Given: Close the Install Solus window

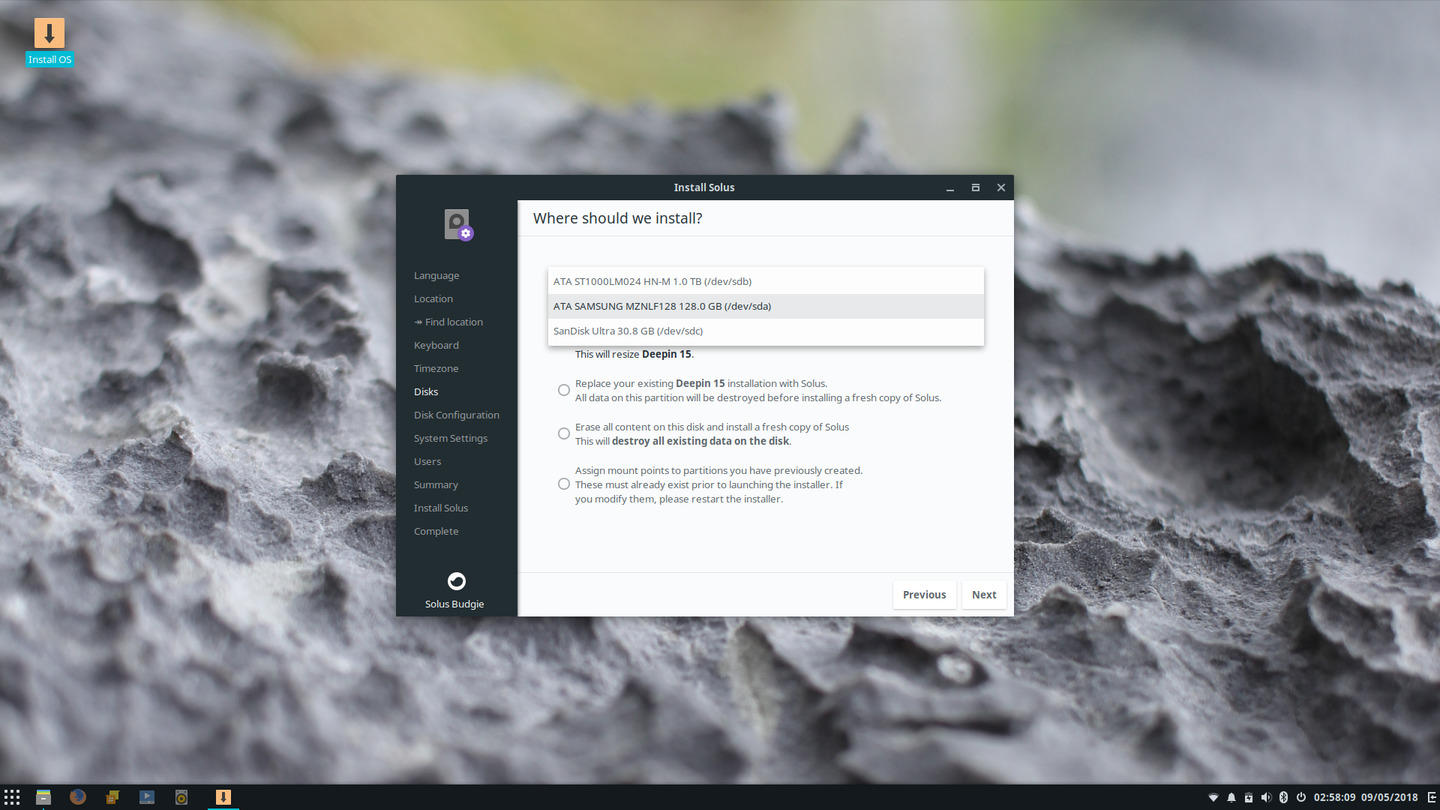Looking at the screenshot, I should 1001,187.
